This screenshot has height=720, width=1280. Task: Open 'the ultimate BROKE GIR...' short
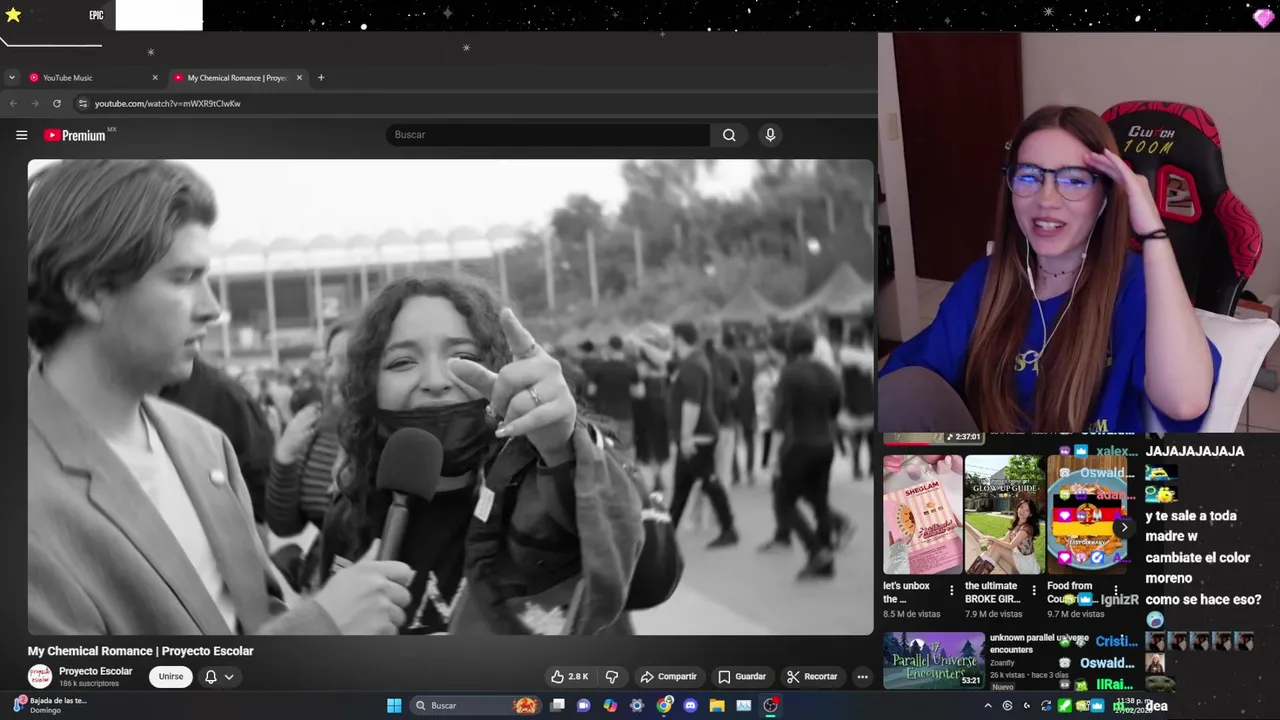(x=1004, y=514)
